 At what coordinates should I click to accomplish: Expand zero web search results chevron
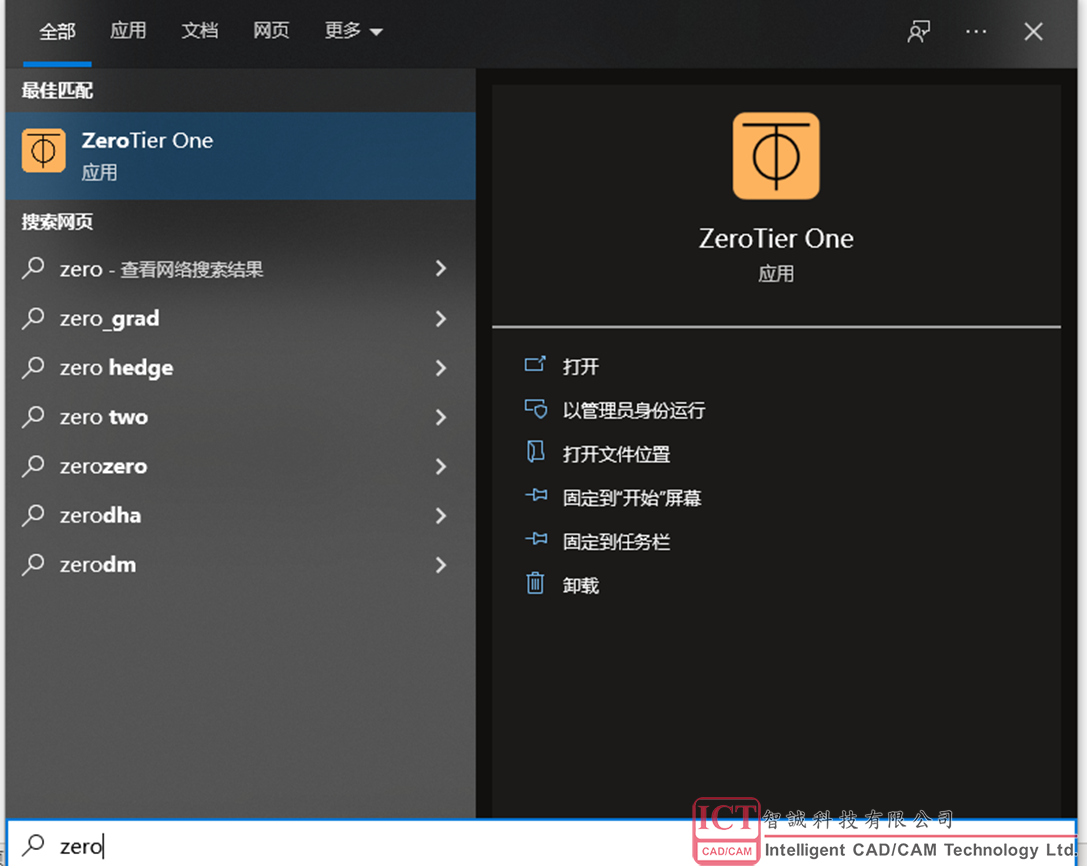click(441, 268)
